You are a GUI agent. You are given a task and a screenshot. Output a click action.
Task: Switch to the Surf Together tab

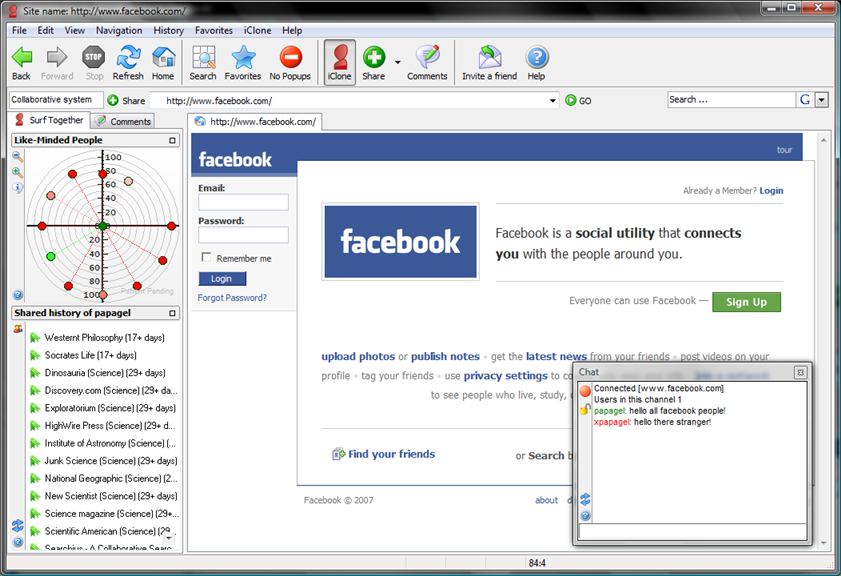pyautogui.click(x=49, y=120)
